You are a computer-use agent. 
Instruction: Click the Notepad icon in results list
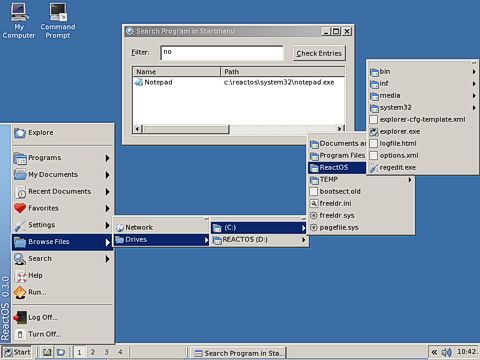pyautogui.click(x=139, y=82)
